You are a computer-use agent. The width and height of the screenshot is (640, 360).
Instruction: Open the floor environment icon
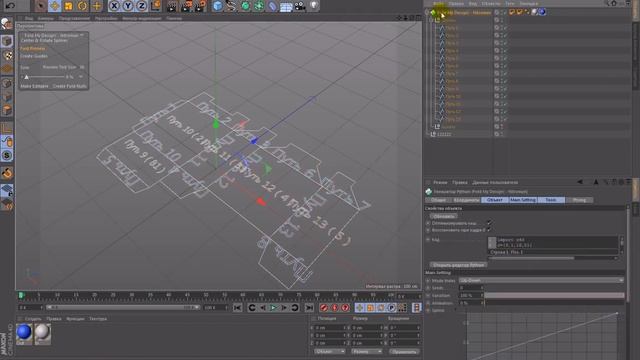[286, 6]
